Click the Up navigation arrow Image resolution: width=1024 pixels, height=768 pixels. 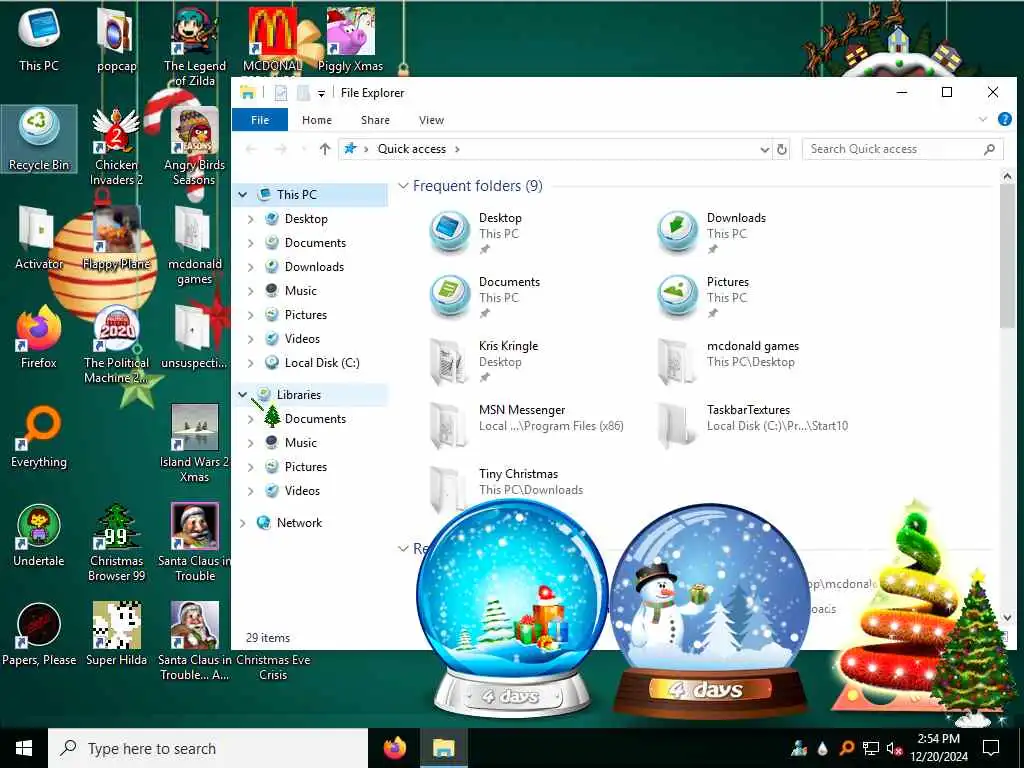(325, 149)
